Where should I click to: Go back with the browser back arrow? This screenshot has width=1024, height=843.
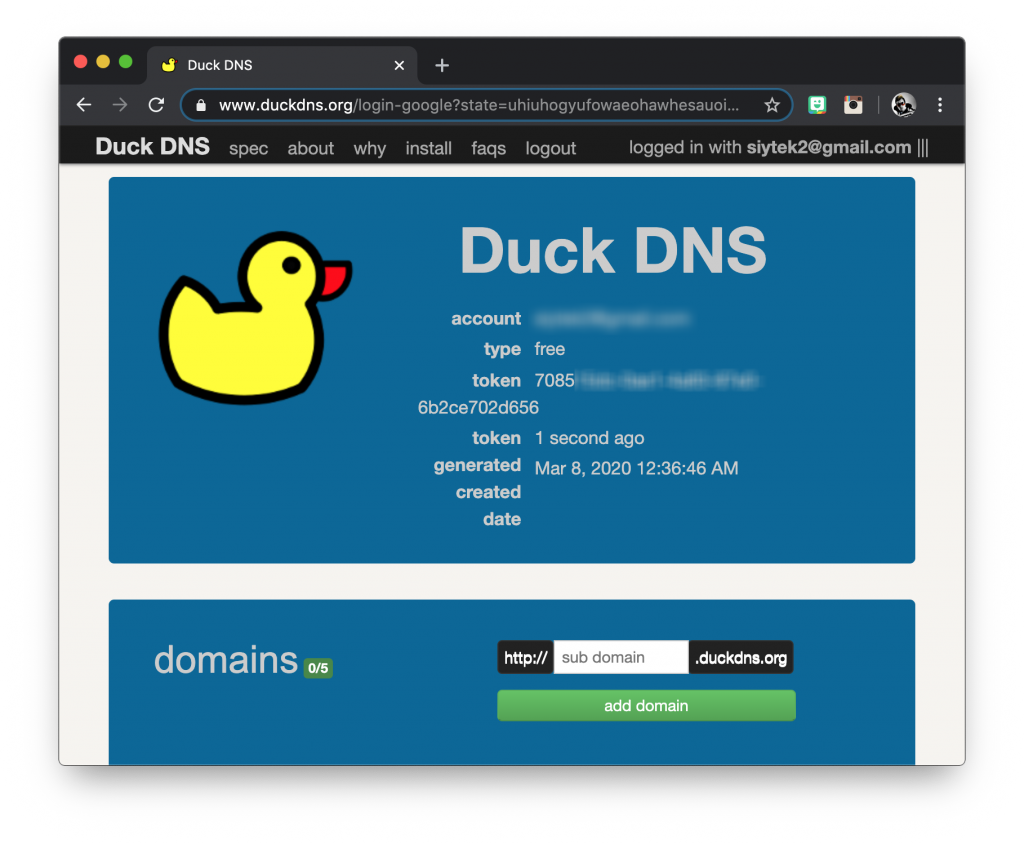84,104
